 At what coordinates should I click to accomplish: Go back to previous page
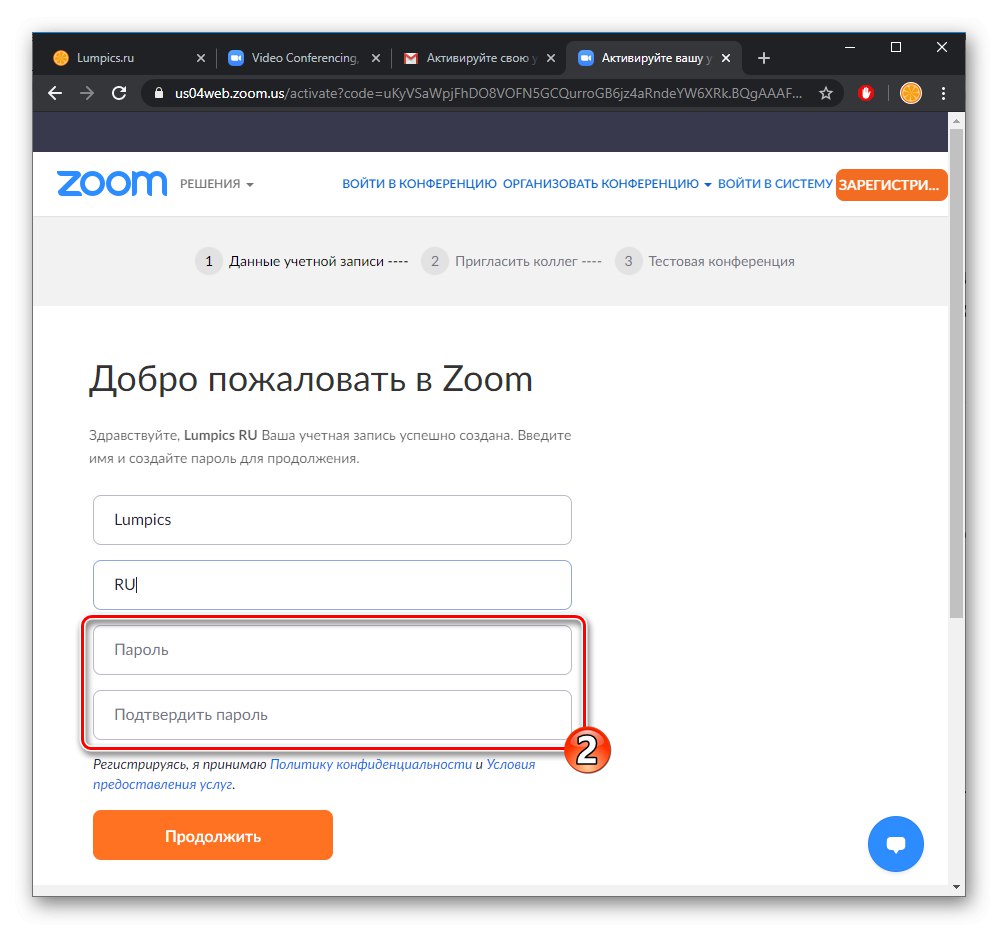point(55,94)
